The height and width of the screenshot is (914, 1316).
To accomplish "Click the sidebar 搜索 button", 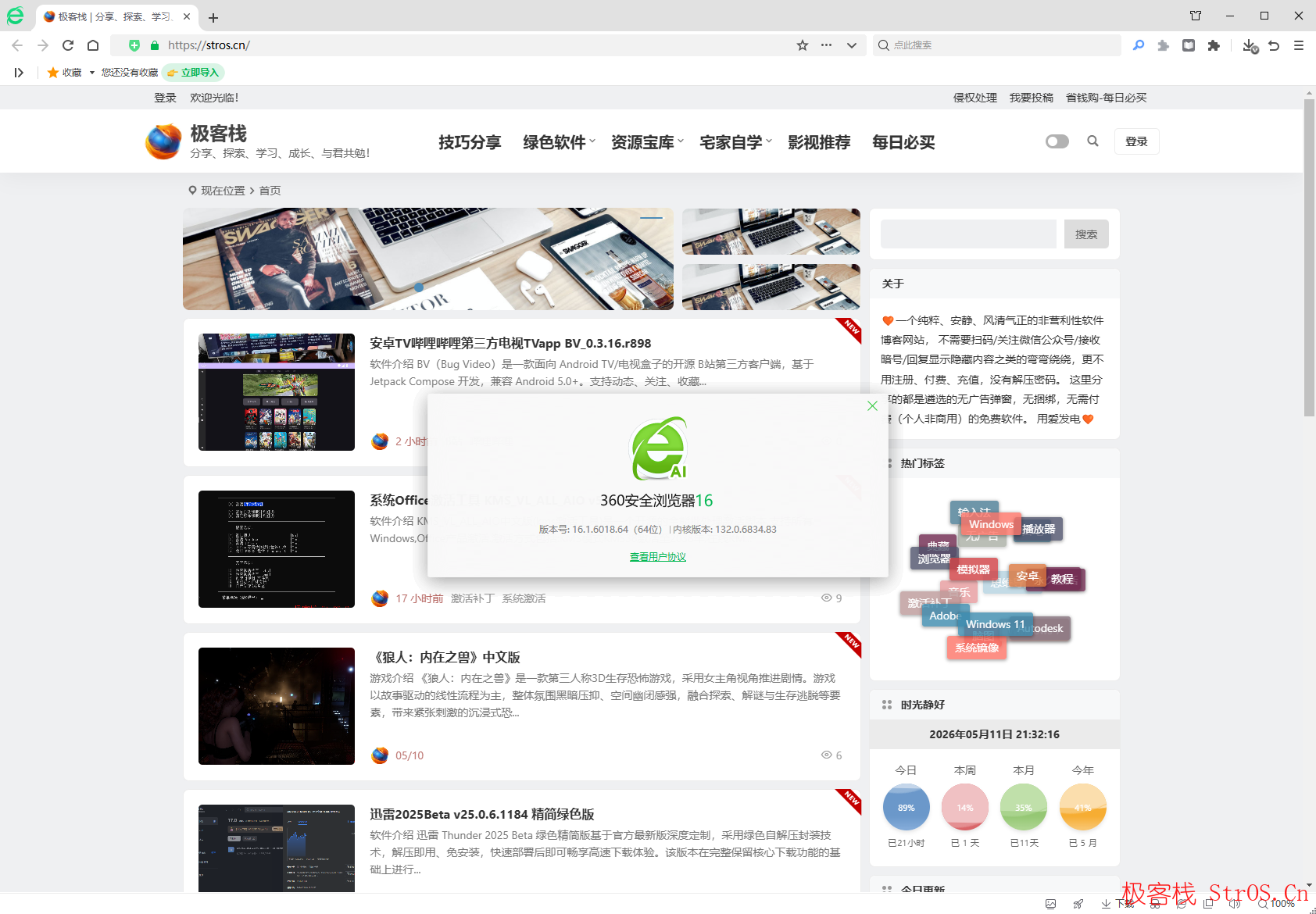I will tap(1086, 234).
